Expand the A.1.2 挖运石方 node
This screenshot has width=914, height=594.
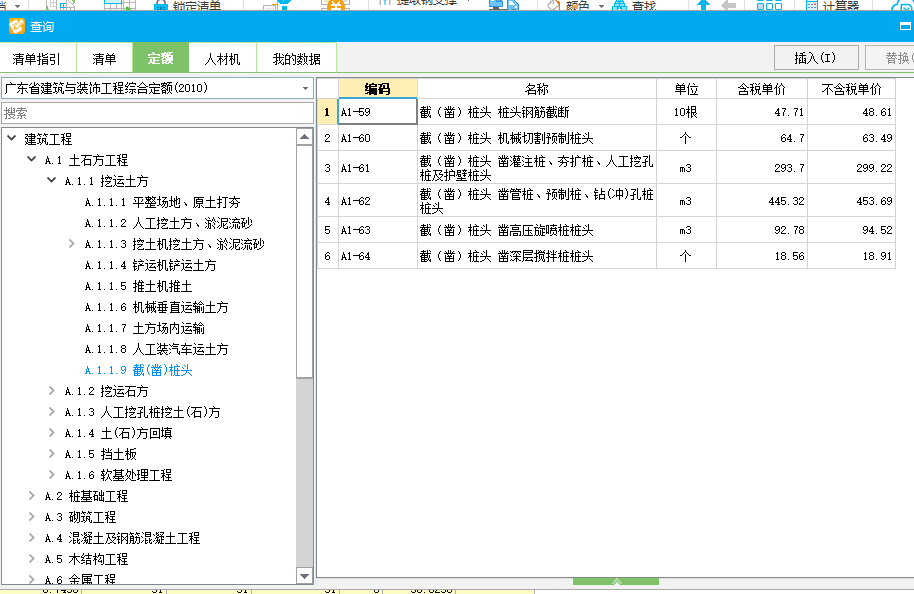click(x=51, y=391)
